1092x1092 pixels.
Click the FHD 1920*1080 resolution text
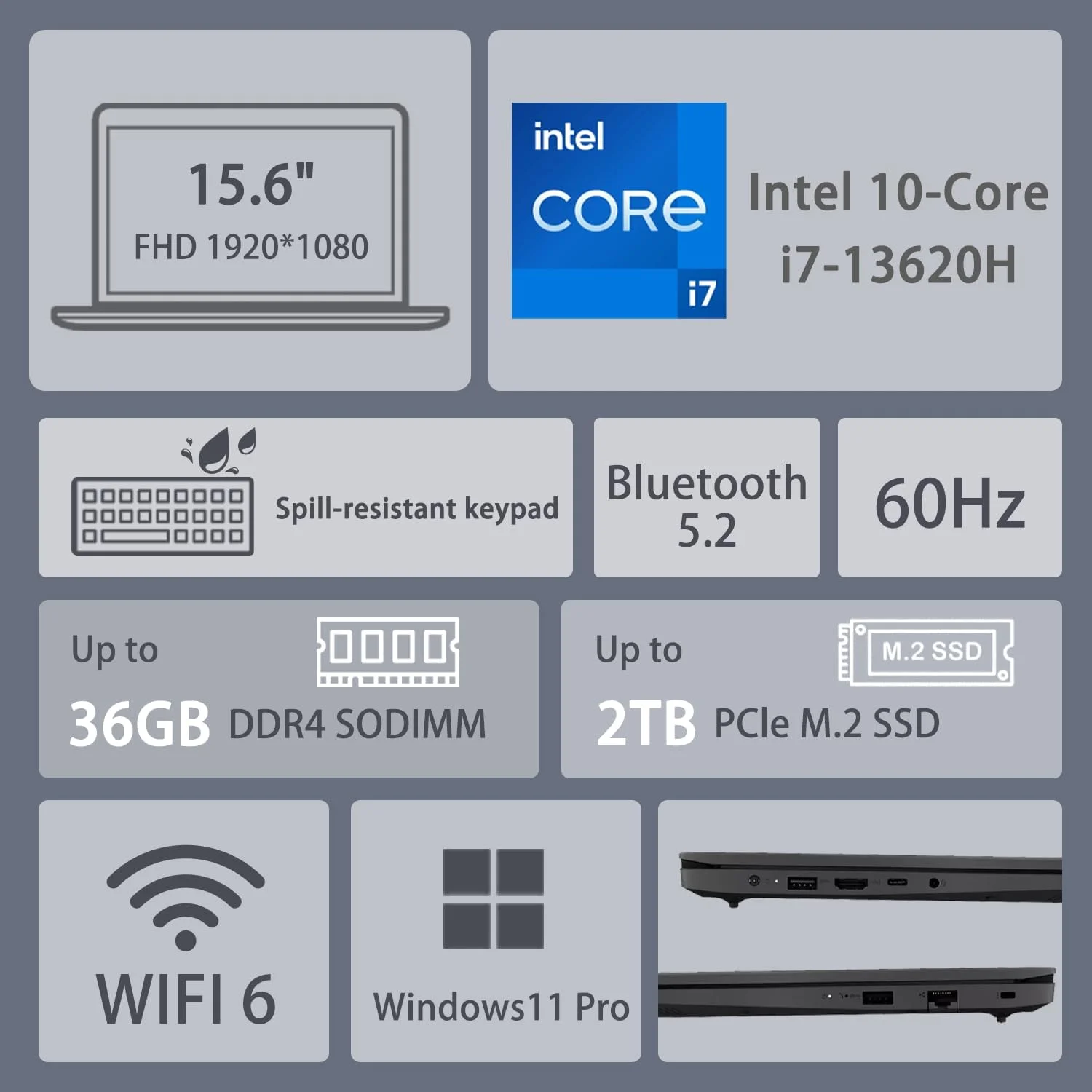coord(251,248)
